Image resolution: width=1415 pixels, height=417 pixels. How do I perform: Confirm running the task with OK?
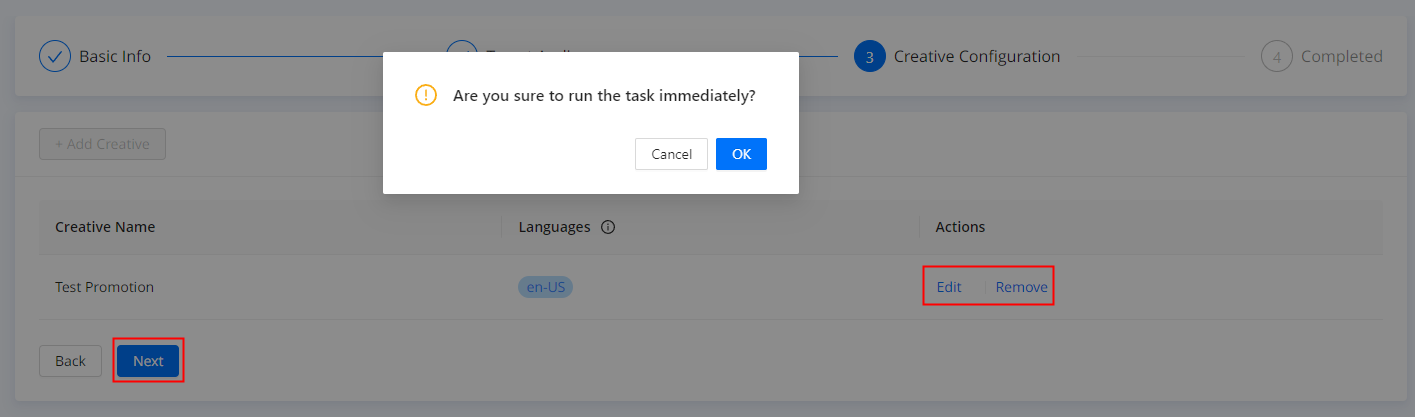pyautogui.click(x=741, y=154)
